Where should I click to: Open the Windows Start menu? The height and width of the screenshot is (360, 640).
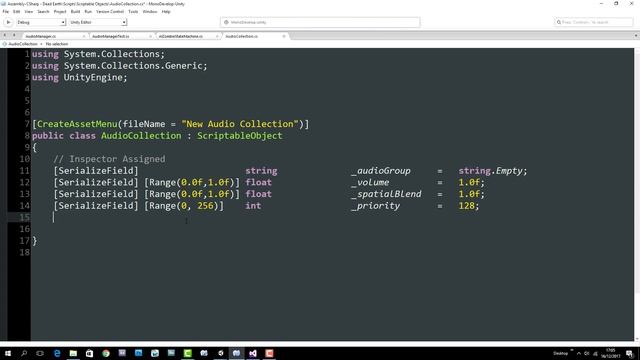point(8,353)
